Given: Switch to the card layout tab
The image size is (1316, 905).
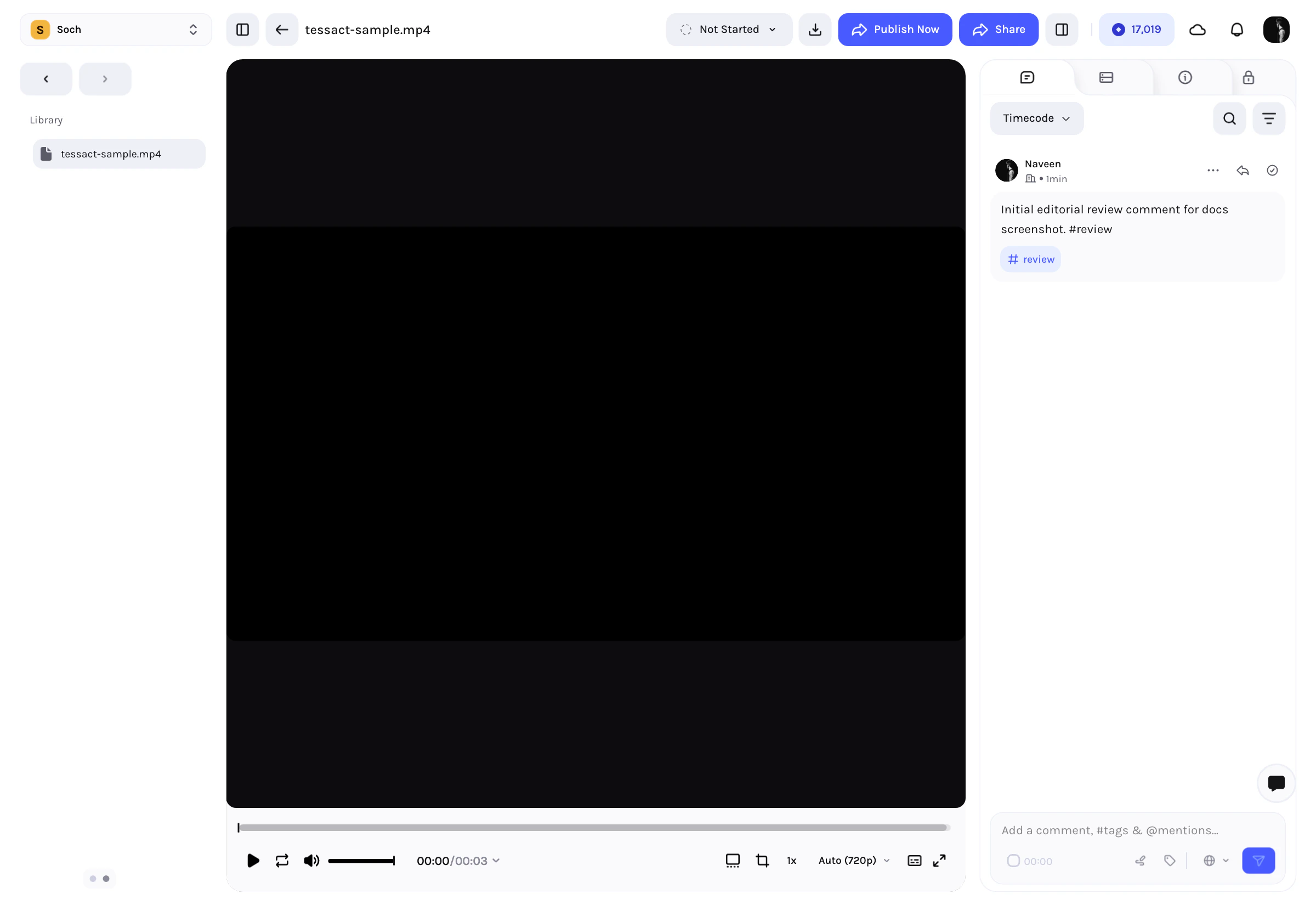Looking at the screenshot, I should point(1106,78).
